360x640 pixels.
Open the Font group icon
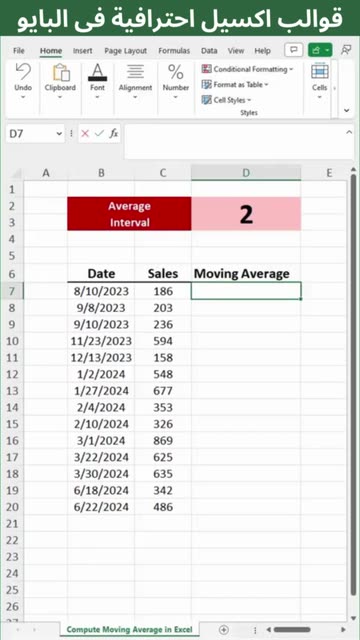[x=97, y=72]
